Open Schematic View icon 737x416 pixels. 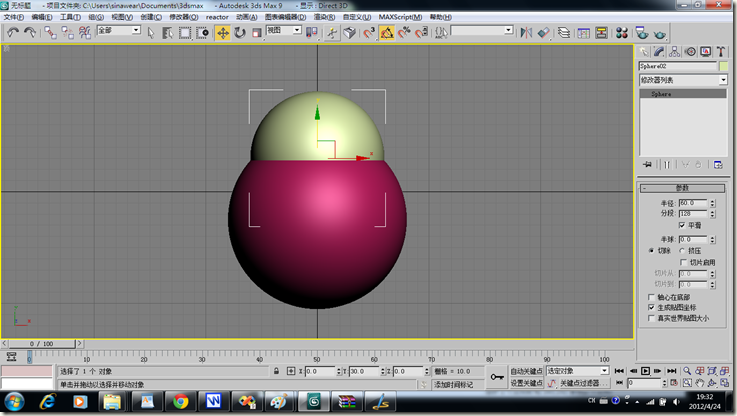click(x=601, y=33)
